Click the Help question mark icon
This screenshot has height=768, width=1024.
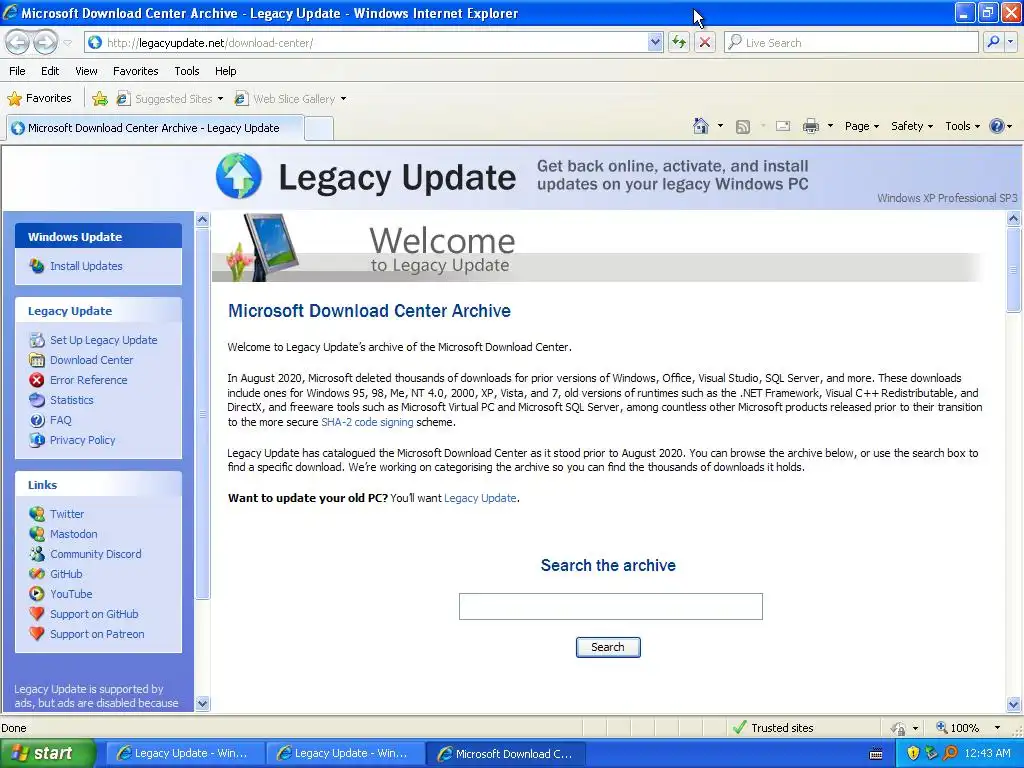pyautogui.click(x=997, y=126)
